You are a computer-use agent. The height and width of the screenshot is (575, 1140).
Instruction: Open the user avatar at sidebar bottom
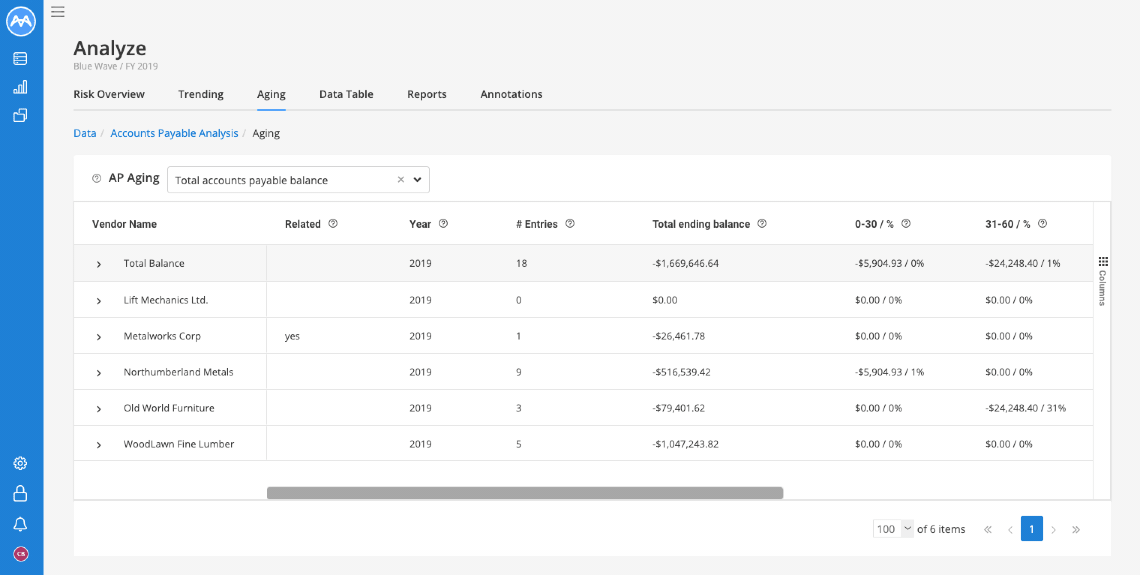click(20, 554)
